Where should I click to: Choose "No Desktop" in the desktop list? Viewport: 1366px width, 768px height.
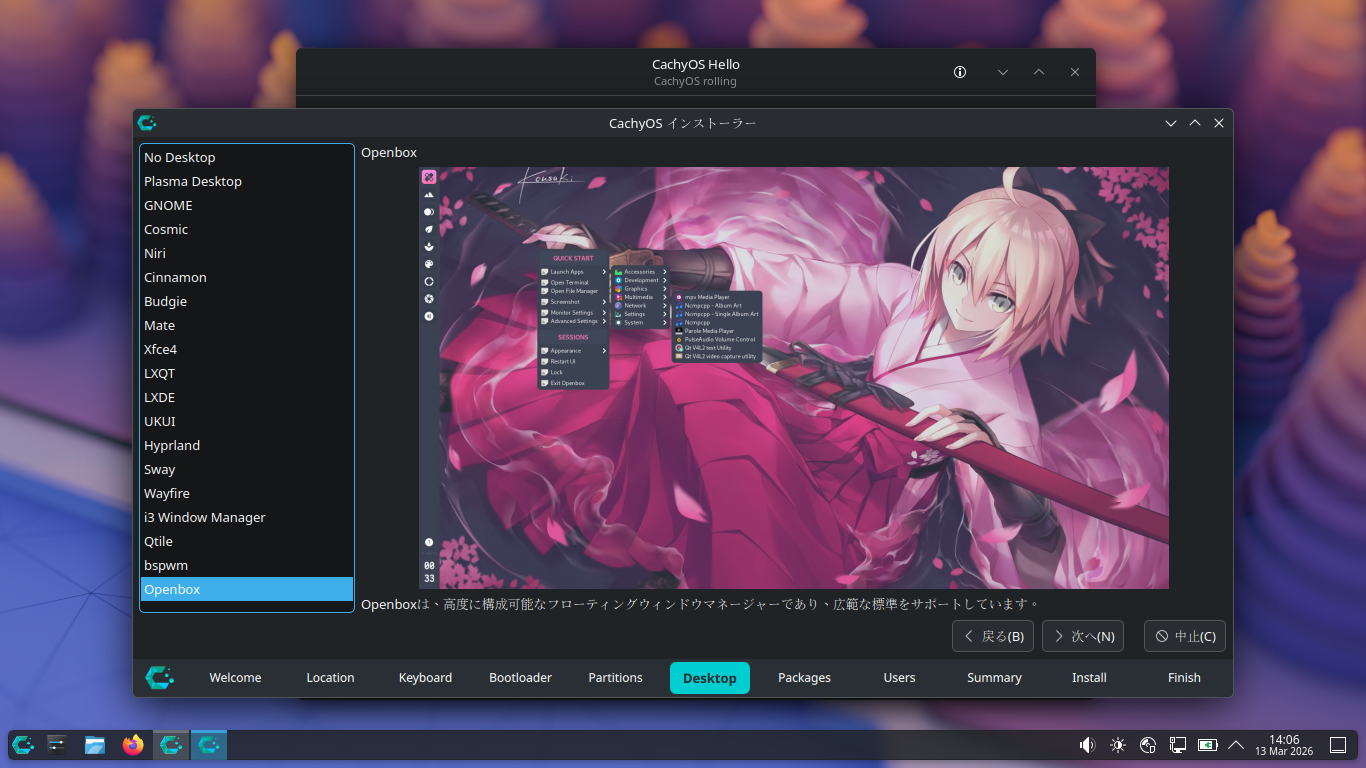247,157
